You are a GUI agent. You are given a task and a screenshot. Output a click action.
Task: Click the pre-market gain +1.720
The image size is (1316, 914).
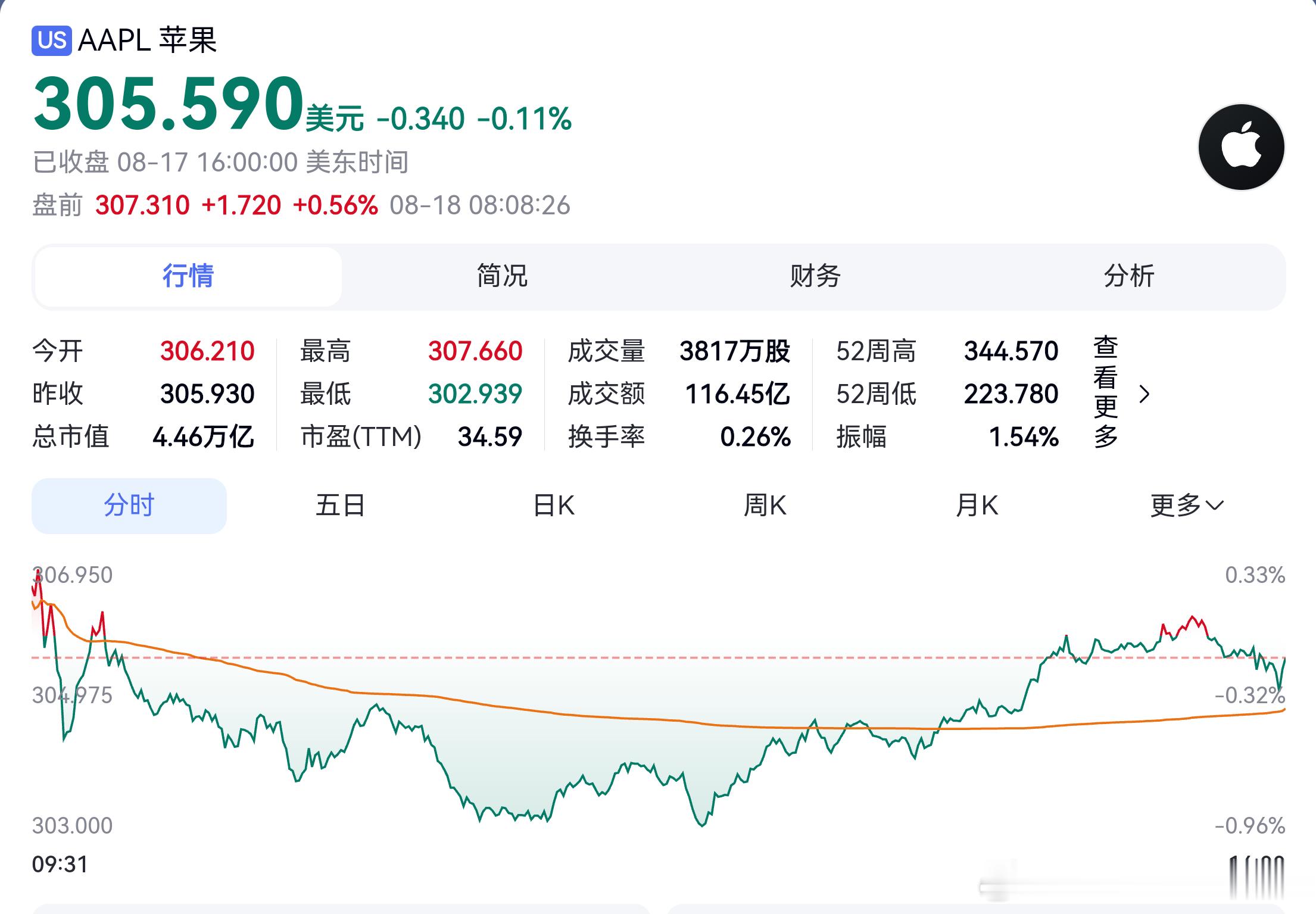coord(241,205)
